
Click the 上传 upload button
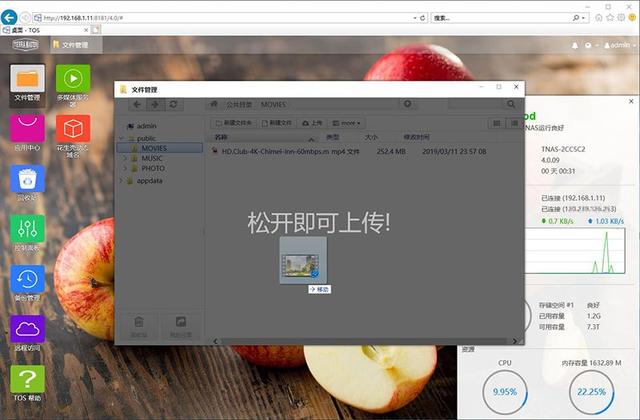(312, 123)
